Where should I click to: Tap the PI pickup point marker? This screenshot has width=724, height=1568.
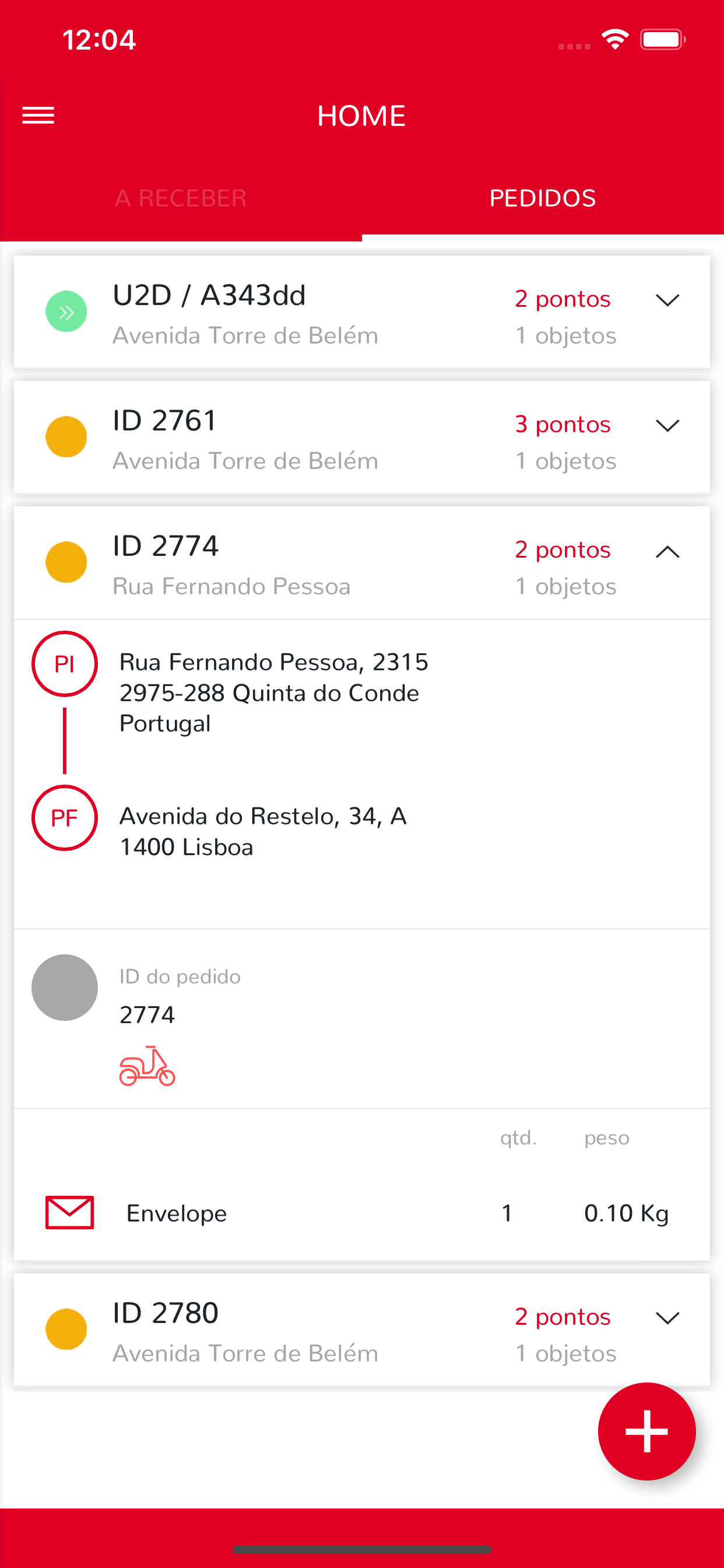tap(65, 663)
